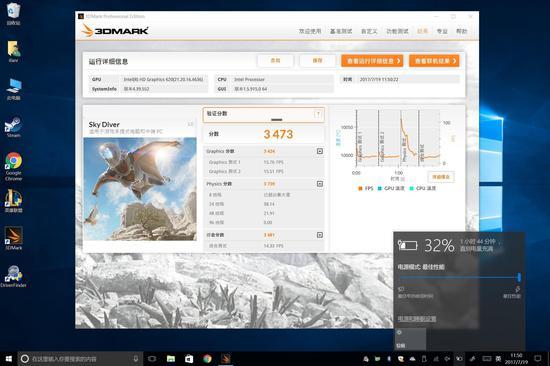Open the Recycle Bin desktop icon
Viewport: 550px width, 366px height.
coord(13,13)
